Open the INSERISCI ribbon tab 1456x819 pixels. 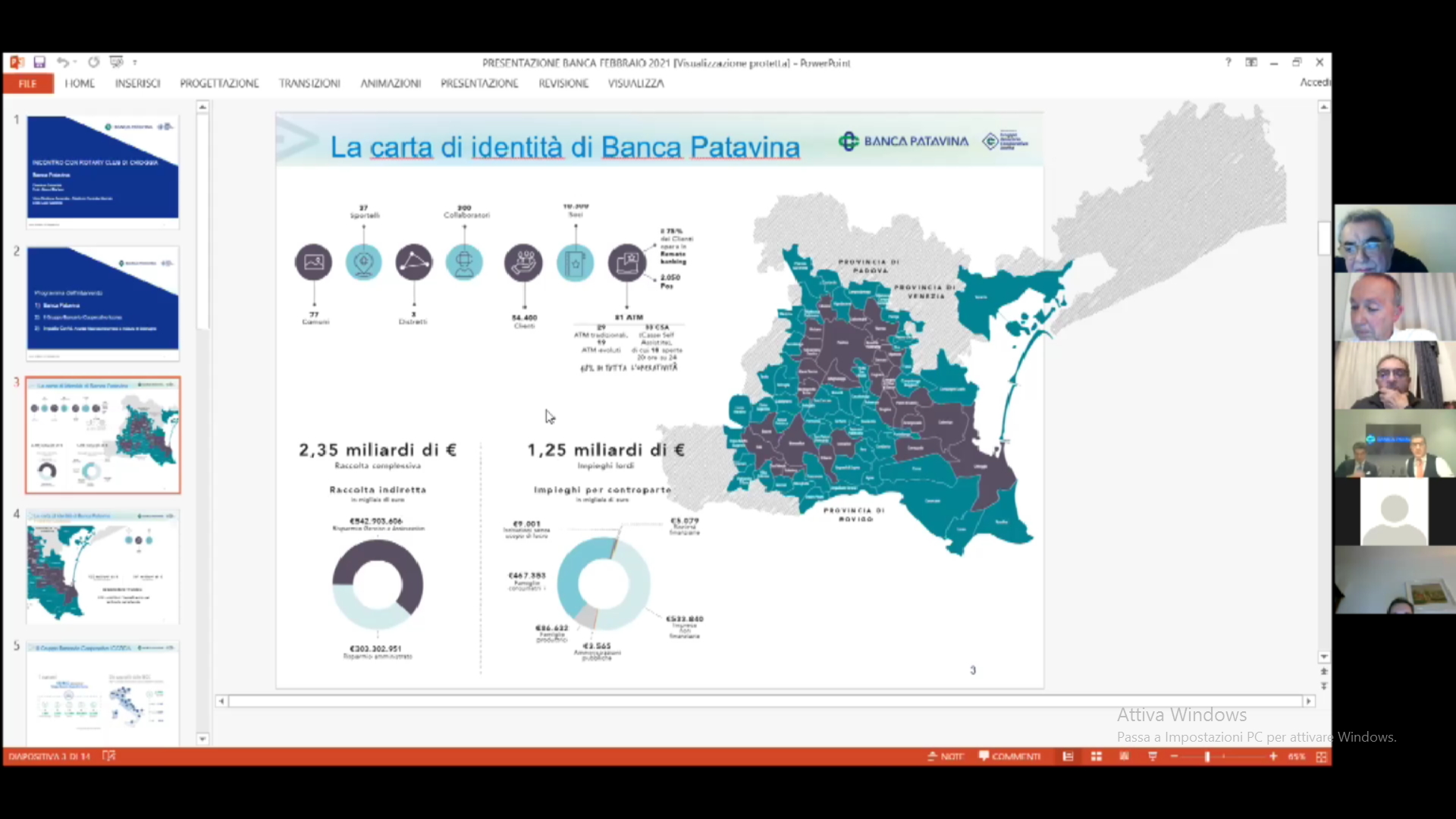(137, 83)
